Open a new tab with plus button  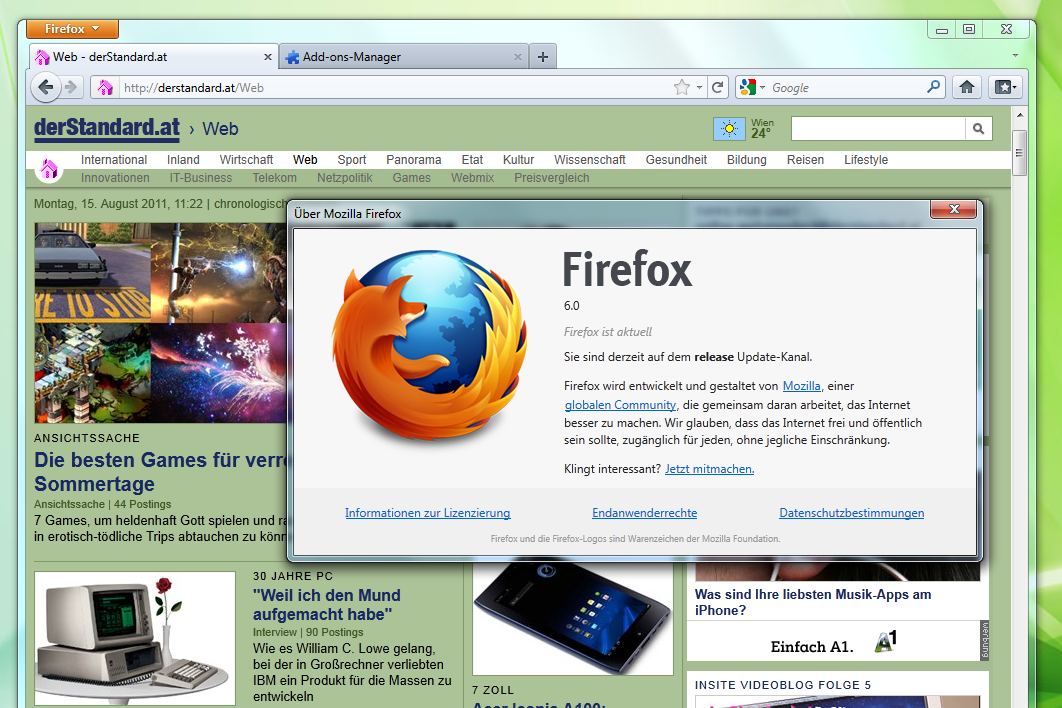(543, 57)
